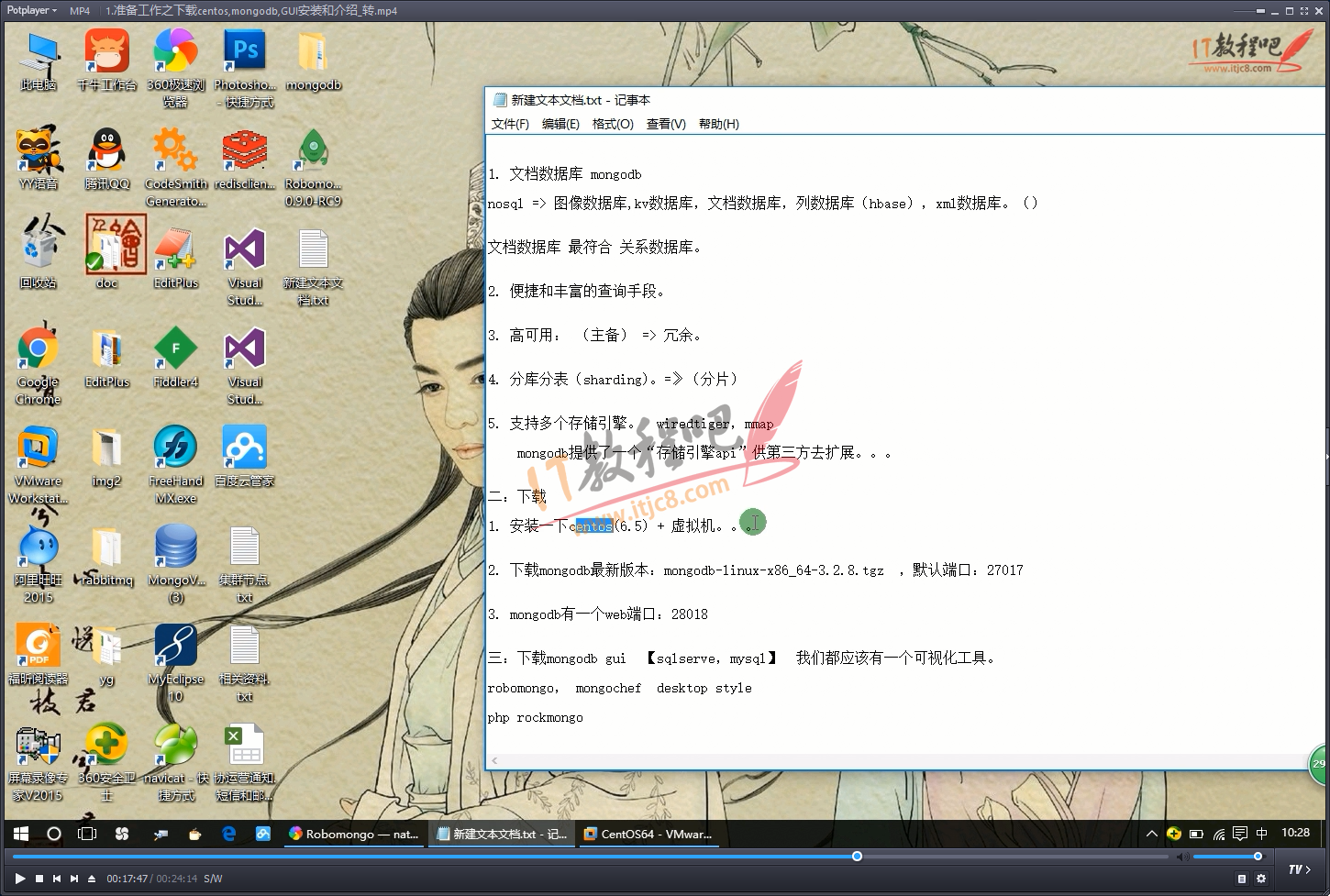Launch Microsoft Edge from the taskbar

[x=229, y=834]
